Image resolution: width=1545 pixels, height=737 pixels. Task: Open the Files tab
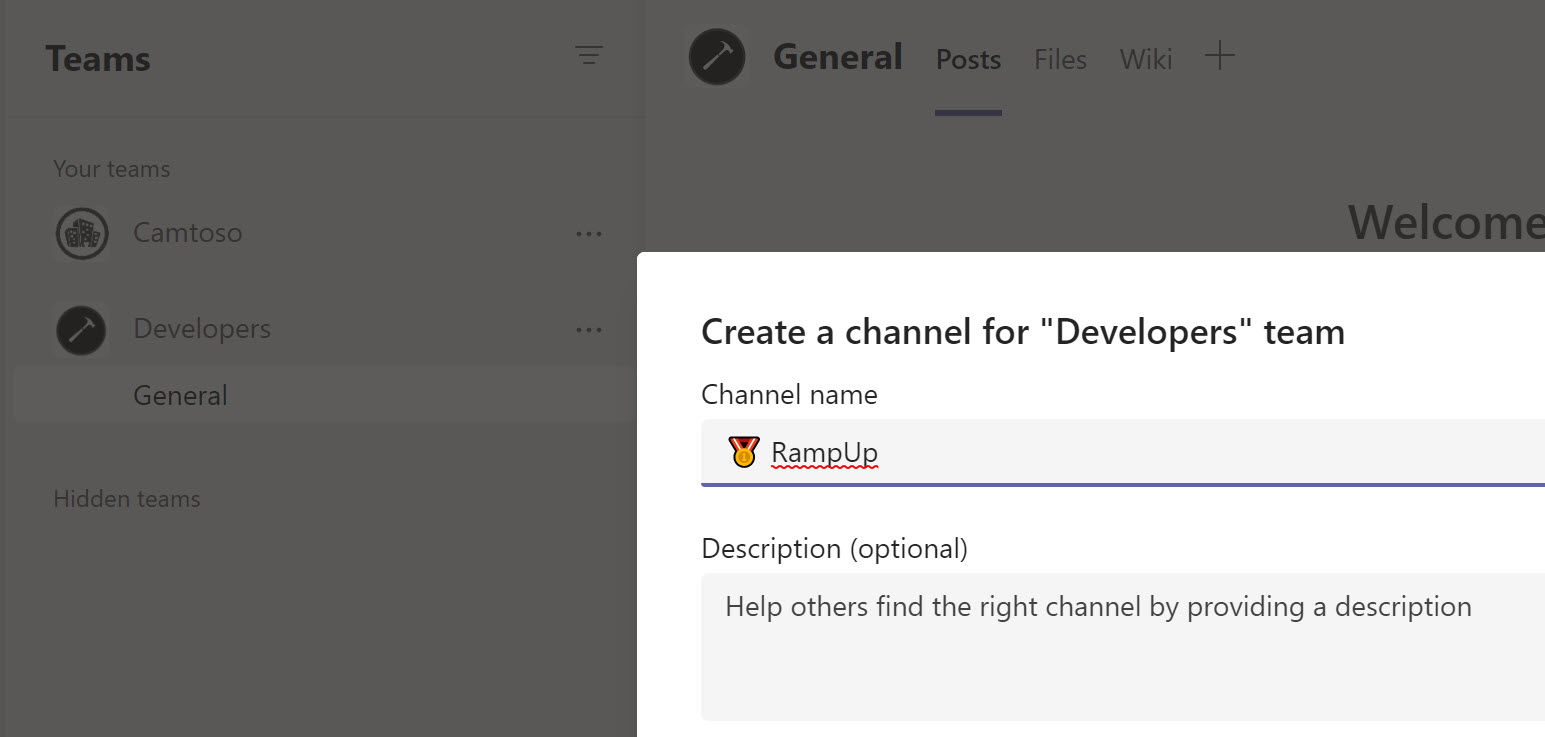pos(1060,60)
